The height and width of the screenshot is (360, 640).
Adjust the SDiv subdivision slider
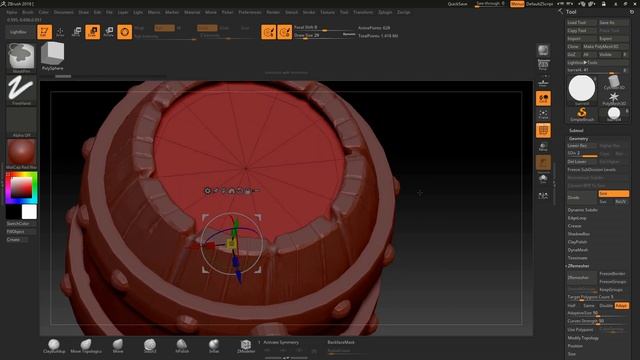coord(582,153)
